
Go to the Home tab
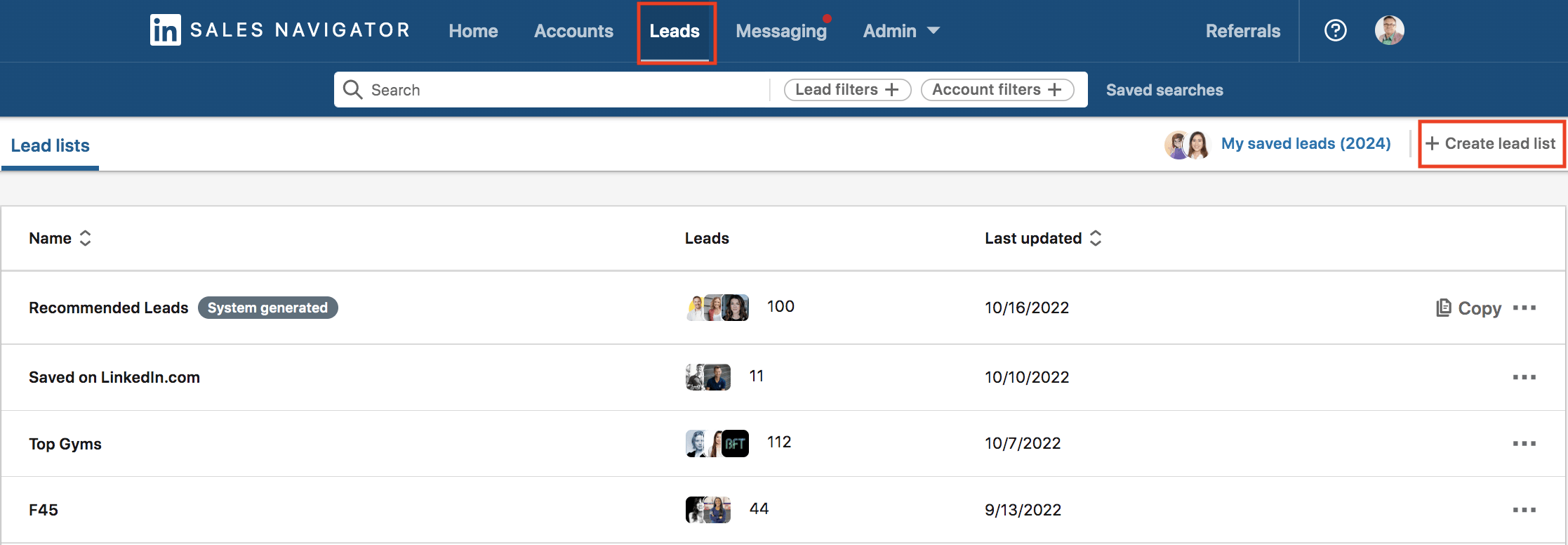(473, 31)
